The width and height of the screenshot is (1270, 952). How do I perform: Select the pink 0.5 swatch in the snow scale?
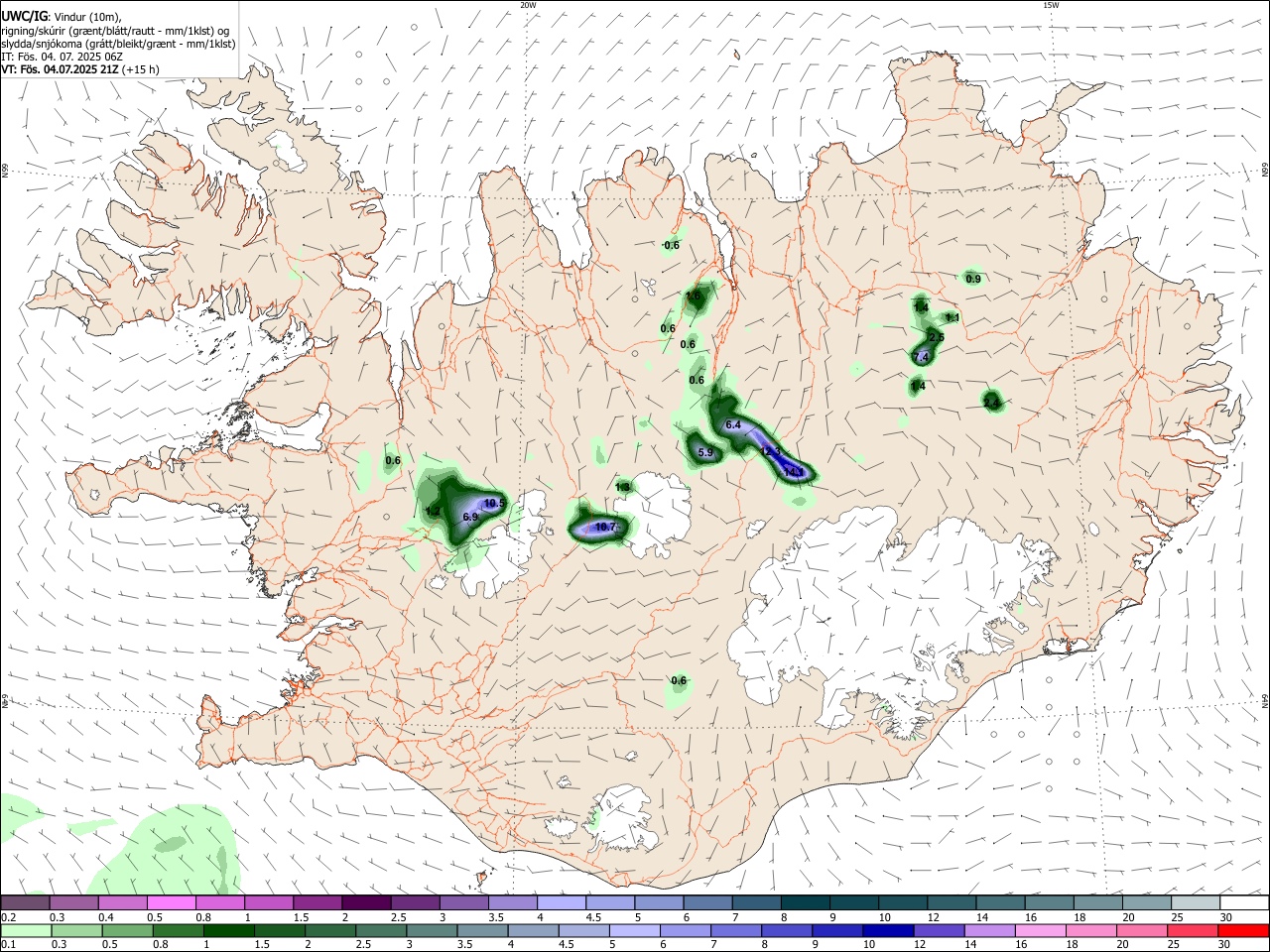click(x=172, y=903)
